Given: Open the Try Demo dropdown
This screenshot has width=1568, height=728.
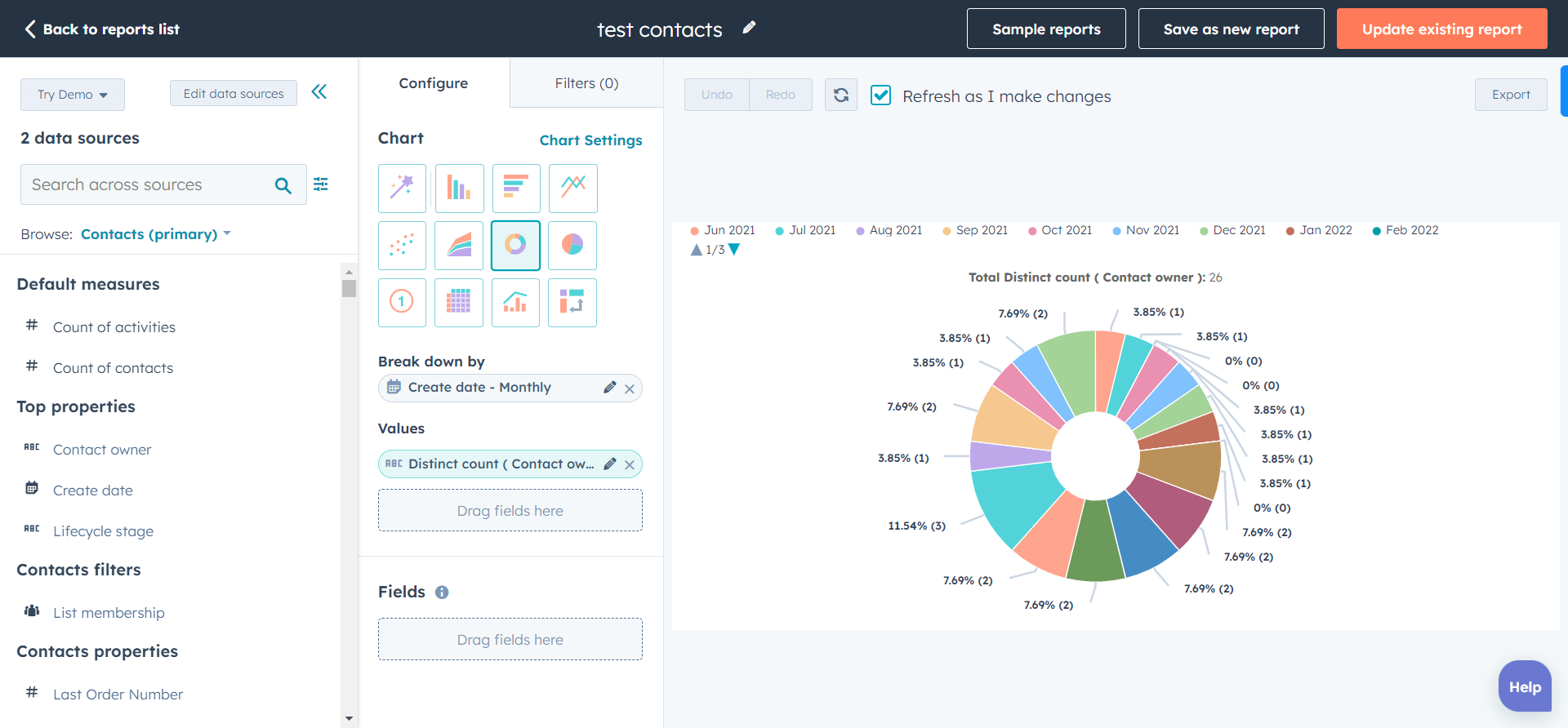Looking at the screenshot, I should [72, 95].
